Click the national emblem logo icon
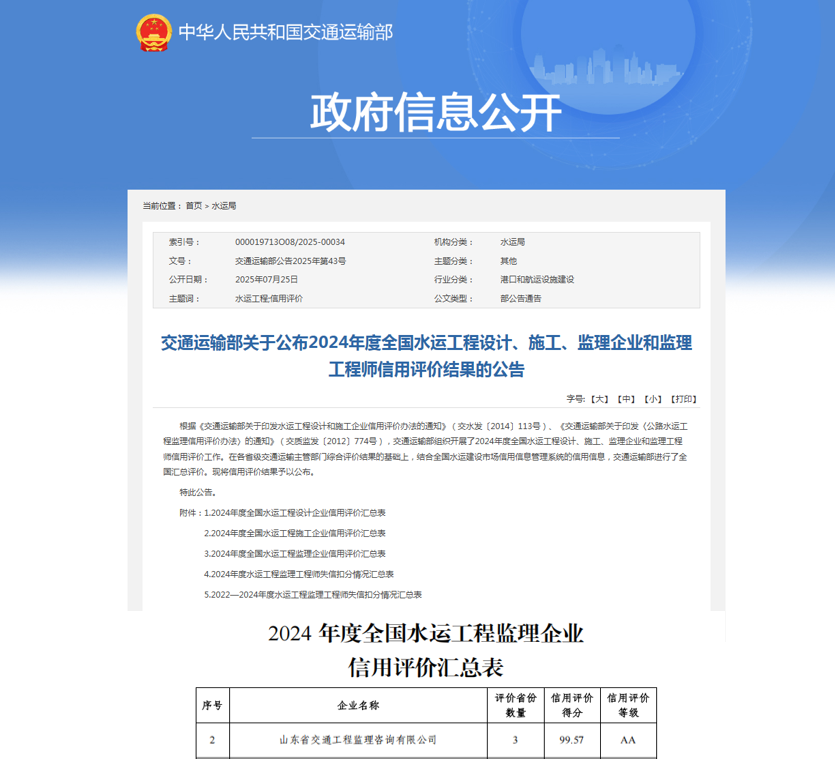Image resolution: width=835 pixels, height=765 pixels. (x=154, y=31)
